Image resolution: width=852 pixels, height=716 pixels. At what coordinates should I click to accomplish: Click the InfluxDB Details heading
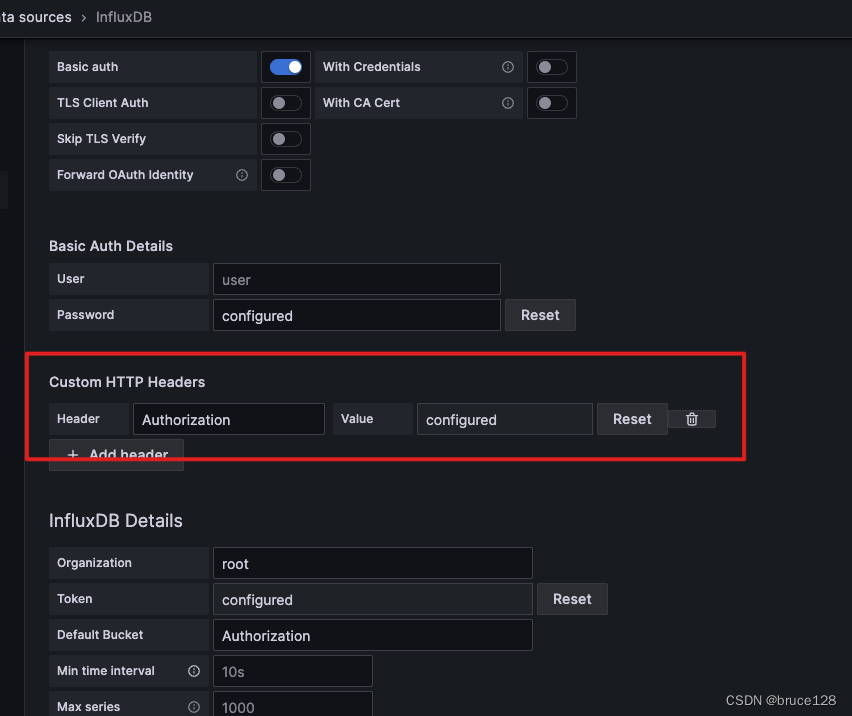(x=116, y=520)
